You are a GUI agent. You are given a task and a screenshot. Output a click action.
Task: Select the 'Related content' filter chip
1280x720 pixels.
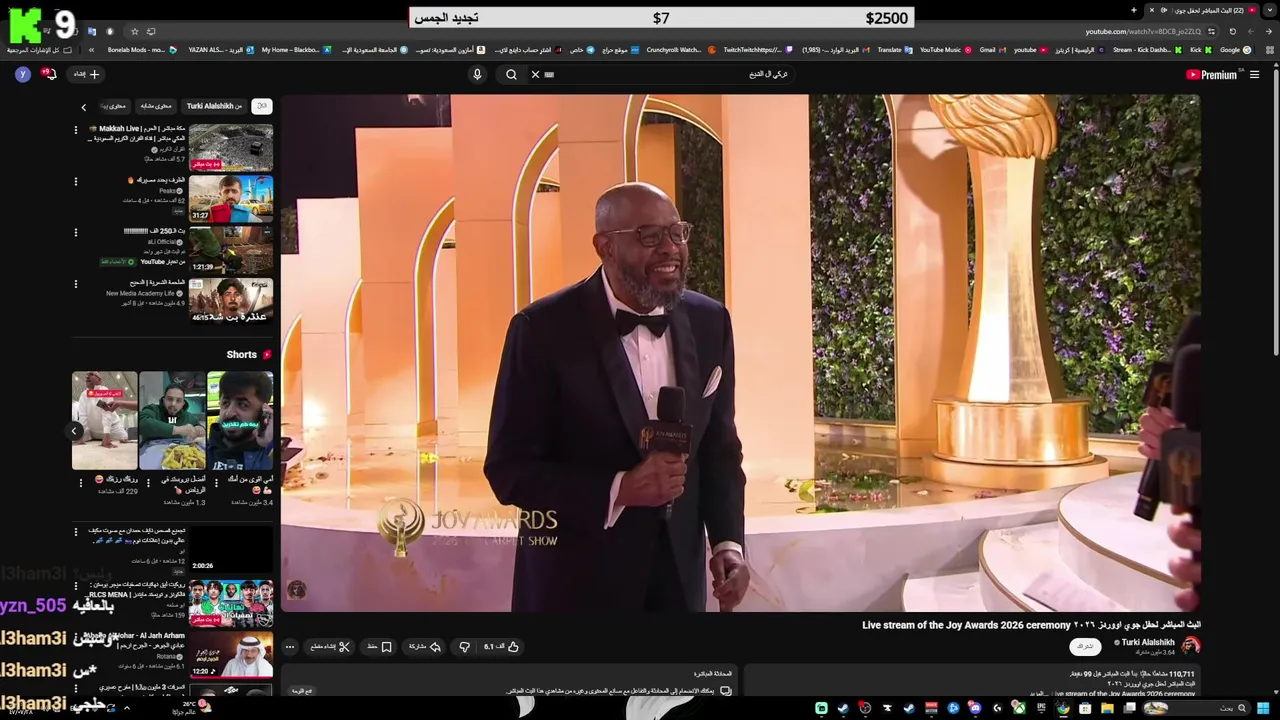point(156,106)
